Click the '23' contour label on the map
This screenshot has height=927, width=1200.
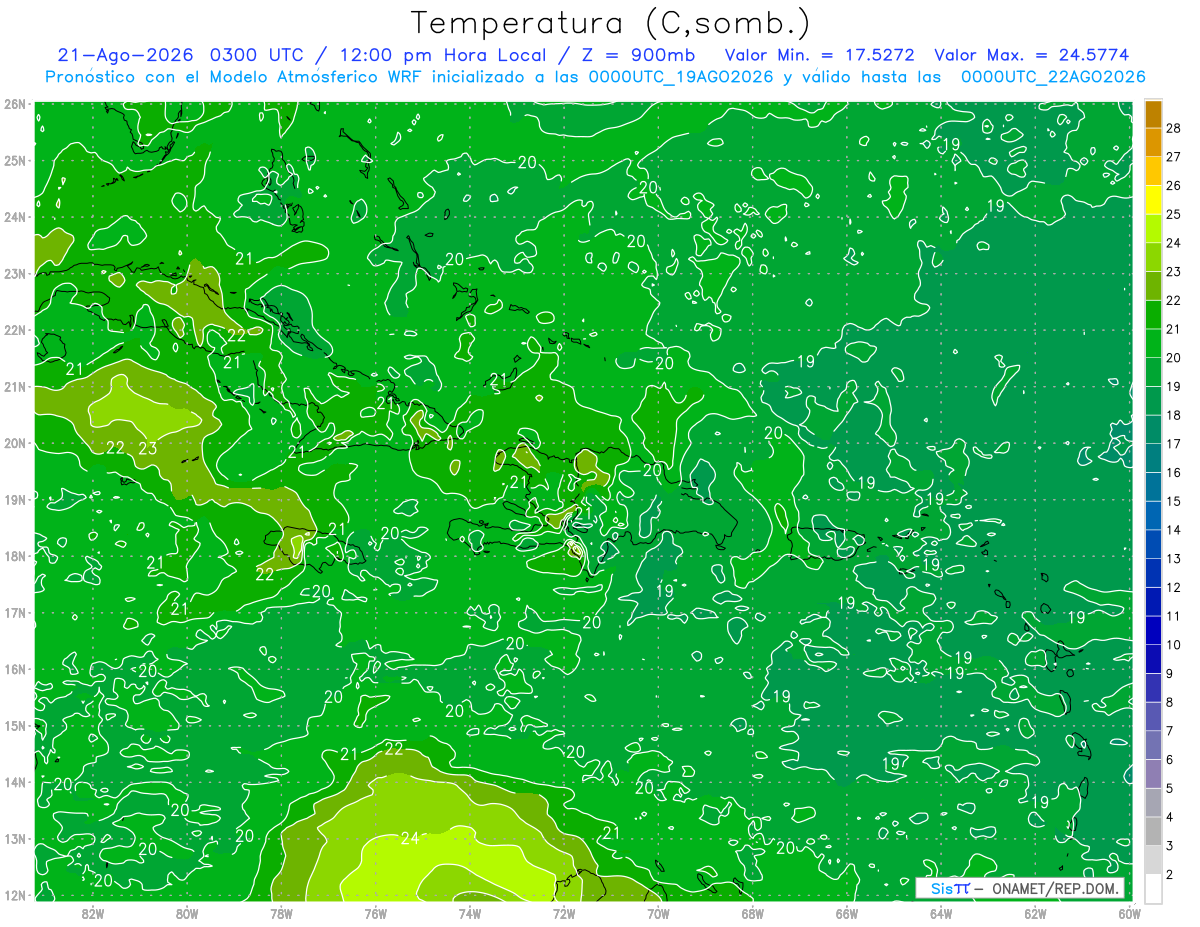tap(148, 448)
